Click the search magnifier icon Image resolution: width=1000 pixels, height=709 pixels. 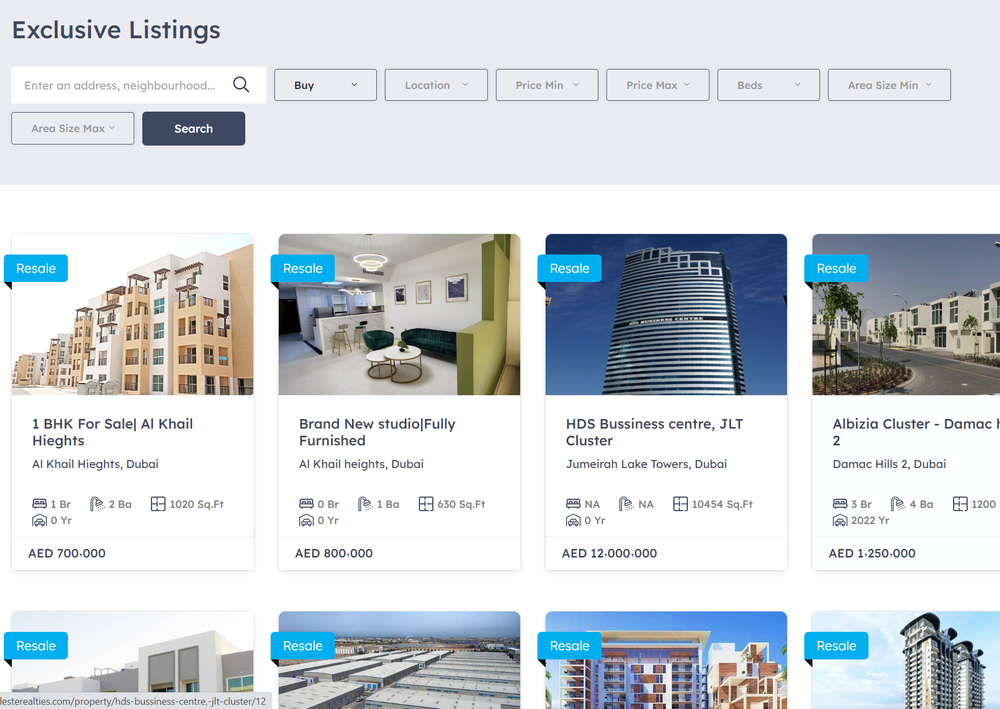[241, 85]
